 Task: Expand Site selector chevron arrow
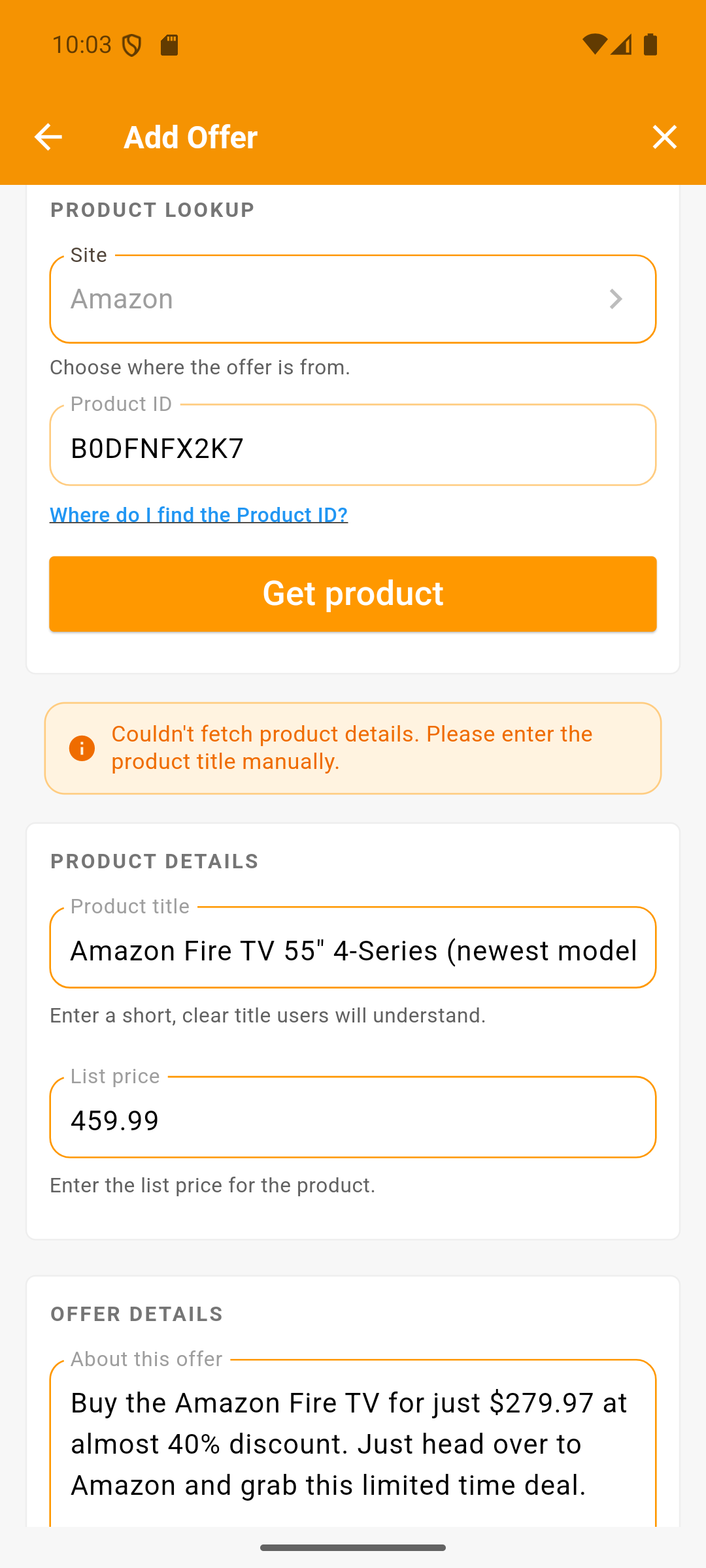616,299
